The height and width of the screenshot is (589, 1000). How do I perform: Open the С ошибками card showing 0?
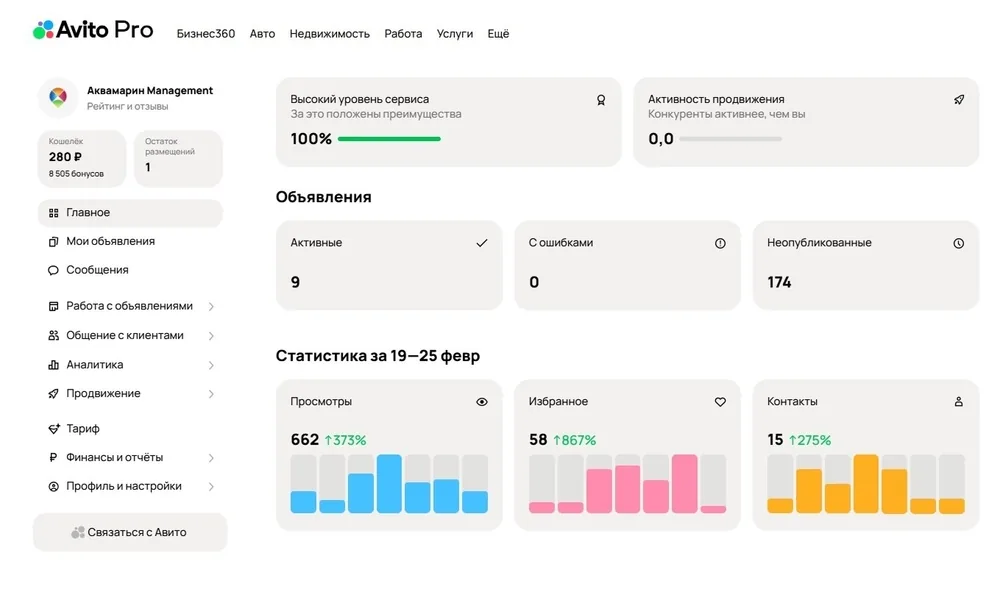coord(628,265)
